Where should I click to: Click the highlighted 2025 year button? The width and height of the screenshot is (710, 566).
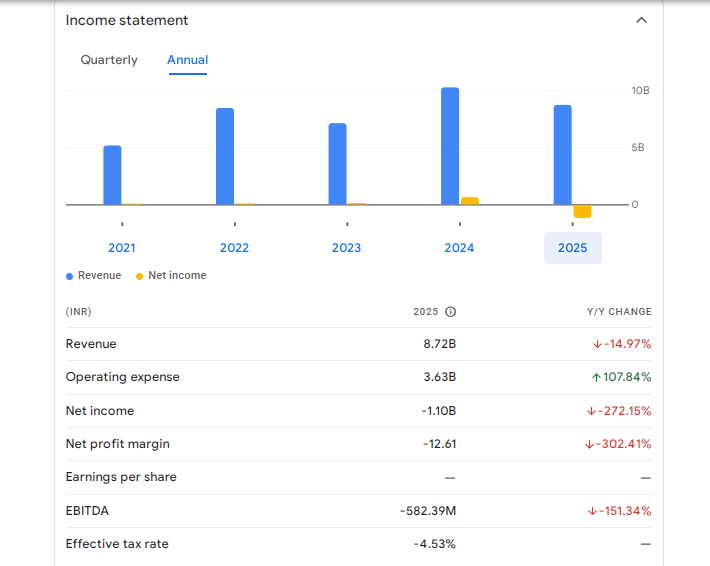(572, 248)
